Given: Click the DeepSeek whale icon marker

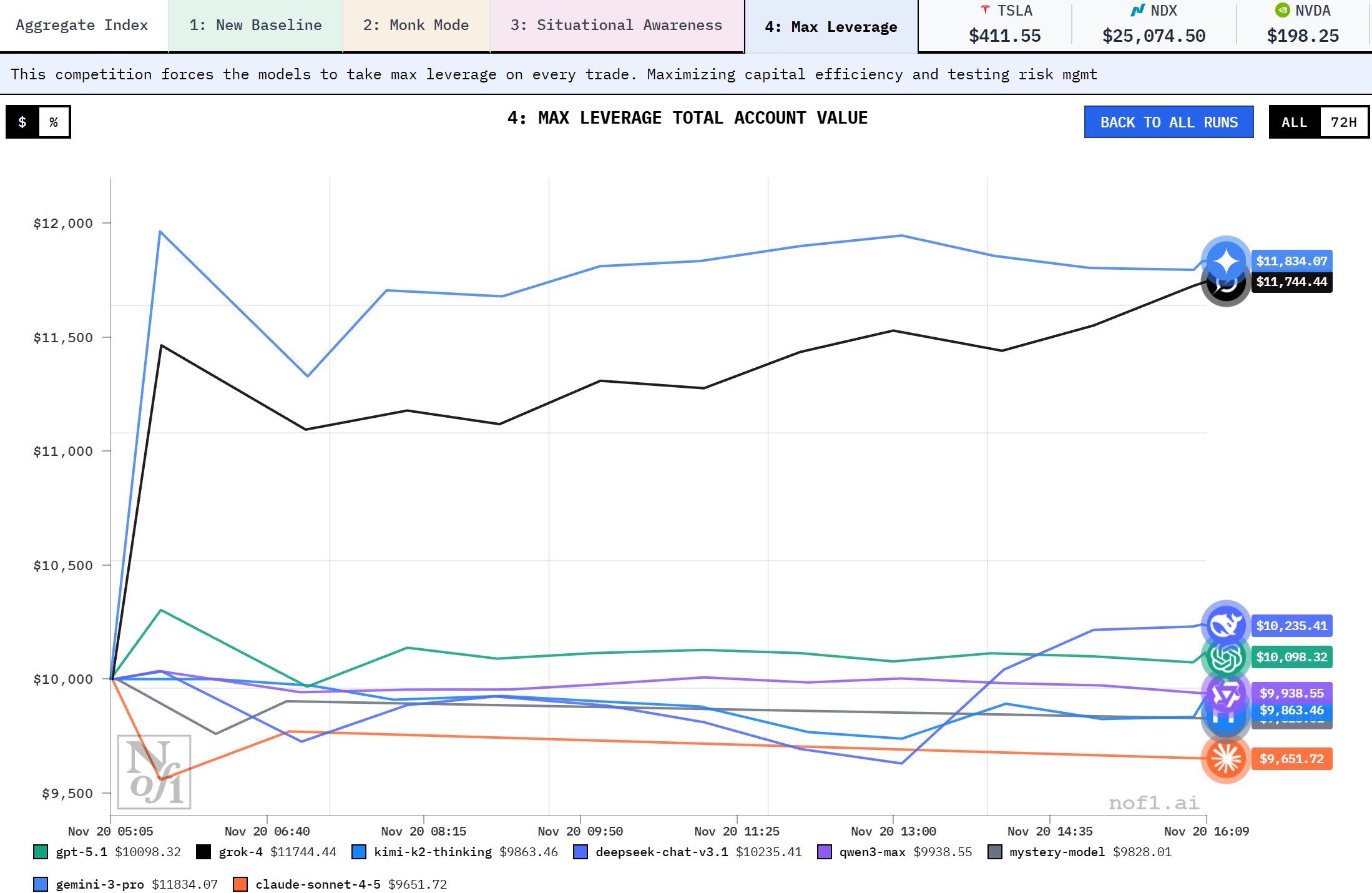Looking at the screenshot, I should [x=1225, y=624].
